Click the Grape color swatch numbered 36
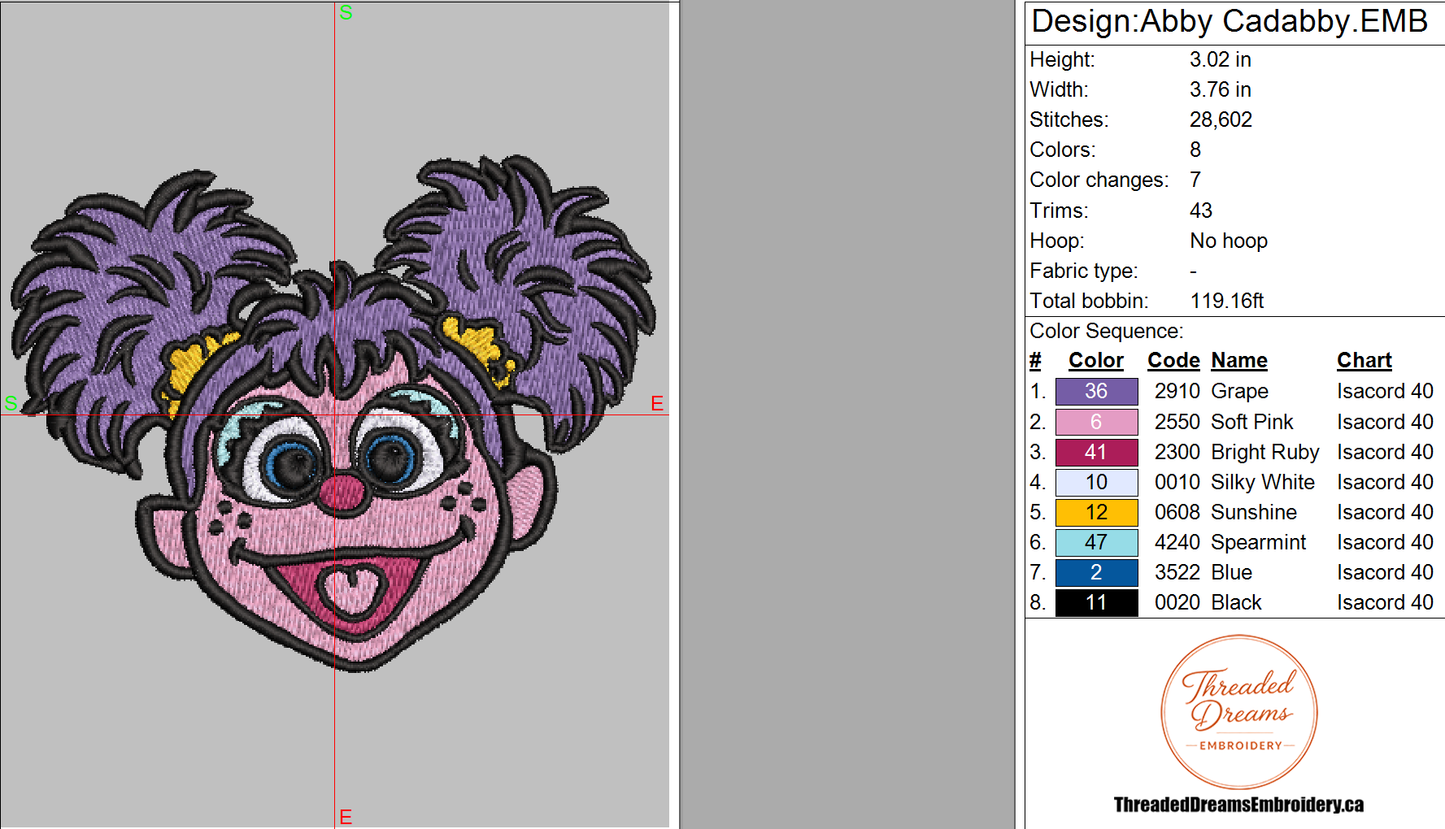Image resolution: width=1445 pixels, height=829 pixels. (x=1096, y=392)
